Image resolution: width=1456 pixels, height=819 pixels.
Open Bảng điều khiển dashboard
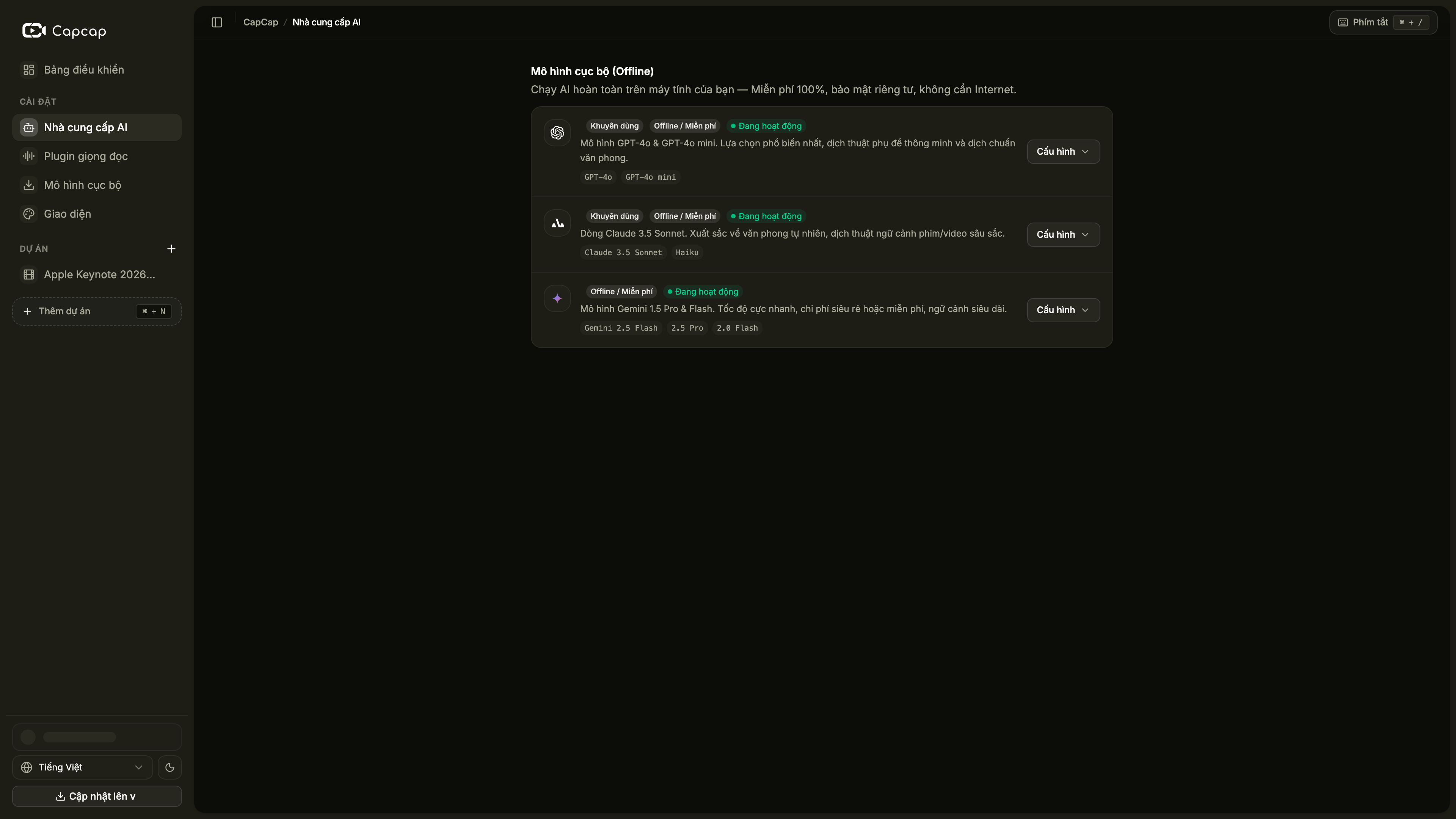[97, 69]
